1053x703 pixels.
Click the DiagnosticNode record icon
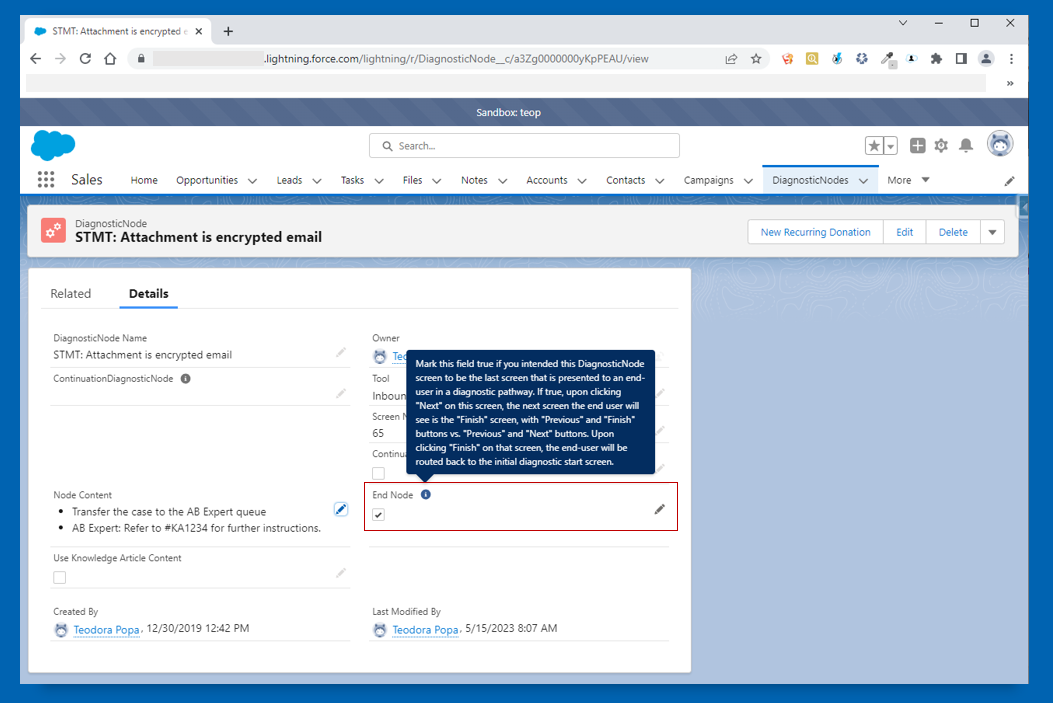[53, 231]
